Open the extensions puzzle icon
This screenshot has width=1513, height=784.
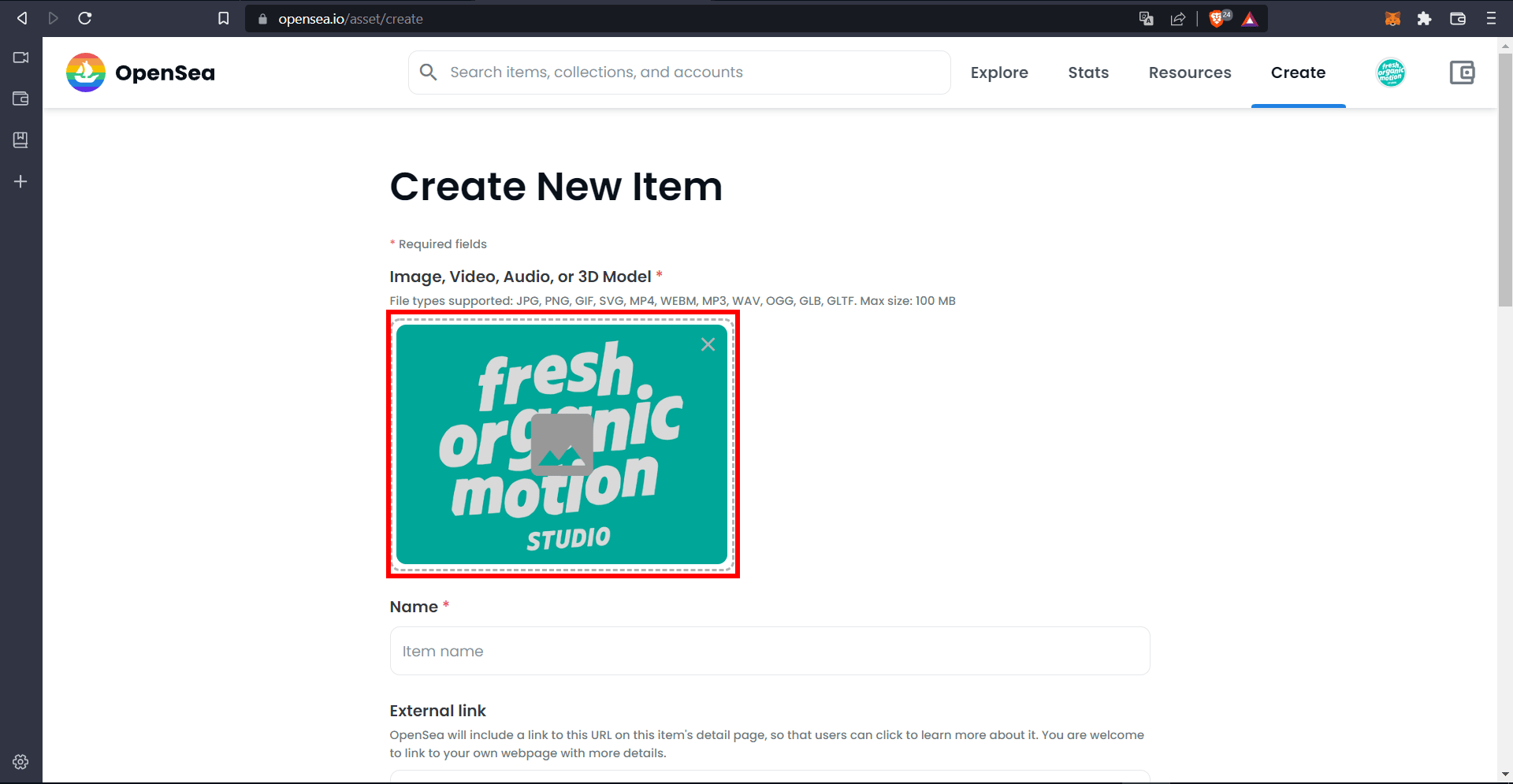(x=1424, y=18)
